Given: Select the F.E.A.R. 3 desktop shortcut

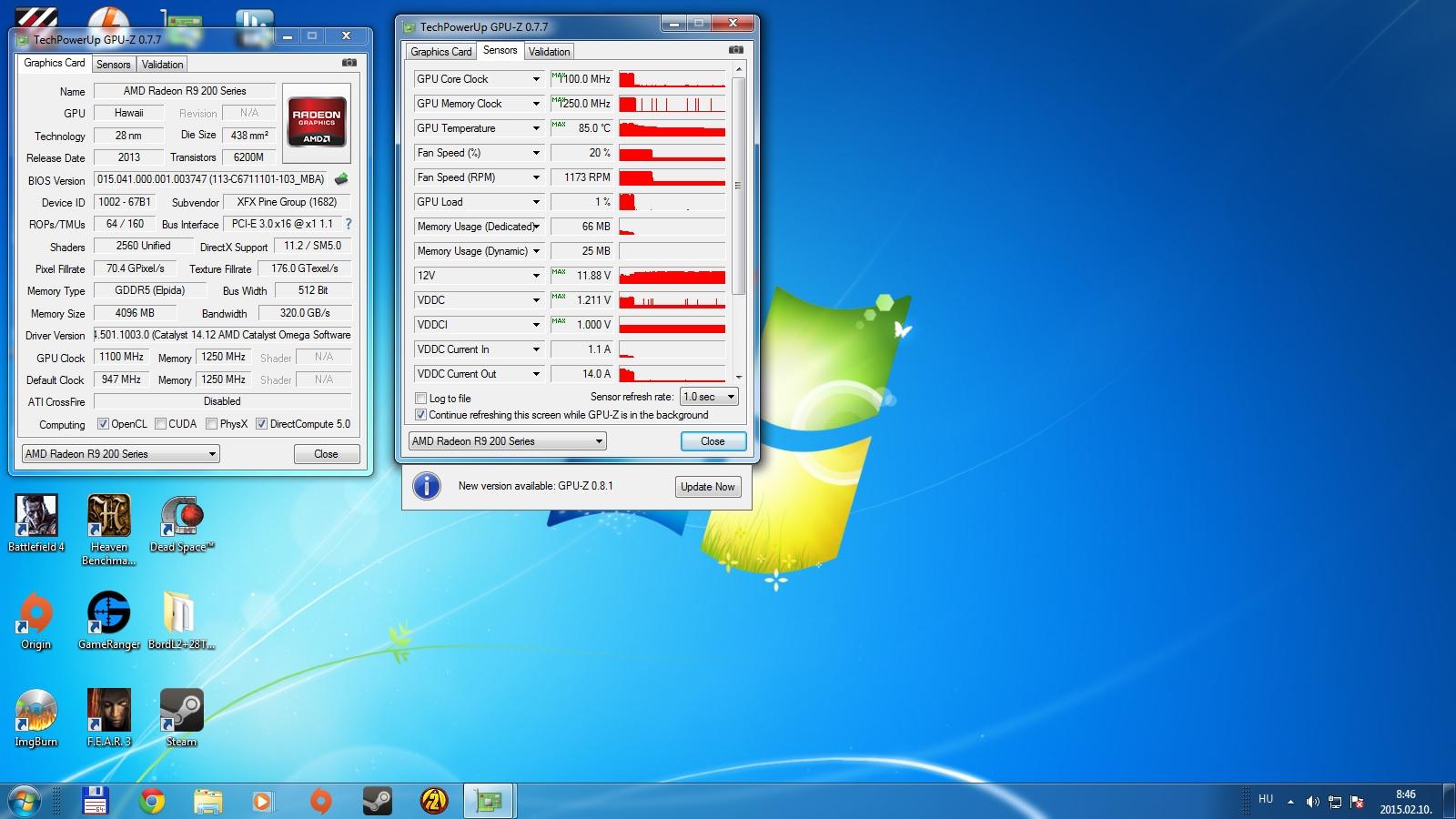Looking at the screenshot, I should click(x=109, y=718).
